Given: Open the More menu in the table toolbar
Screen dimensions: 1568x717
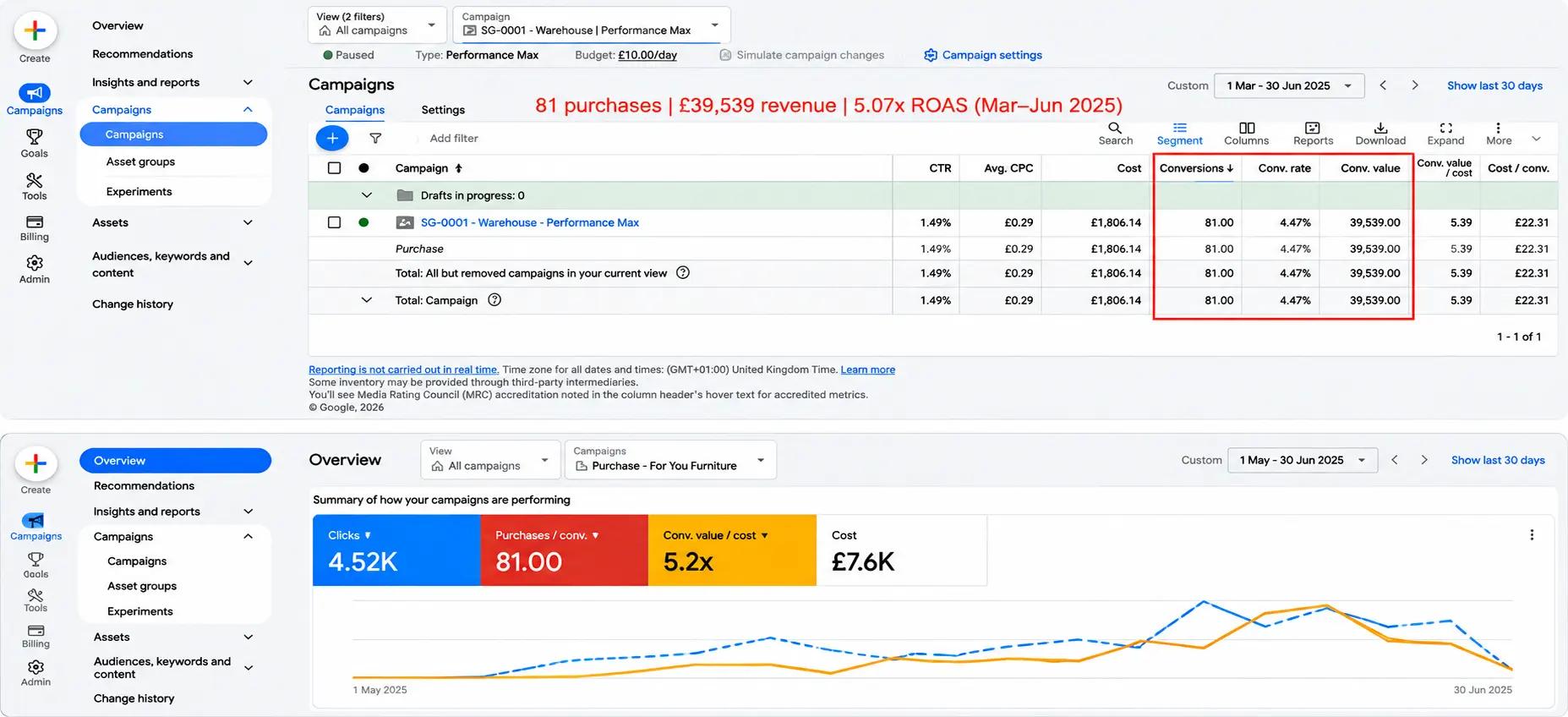Looking at the screenshot, I should click(x=1499, y=134).
